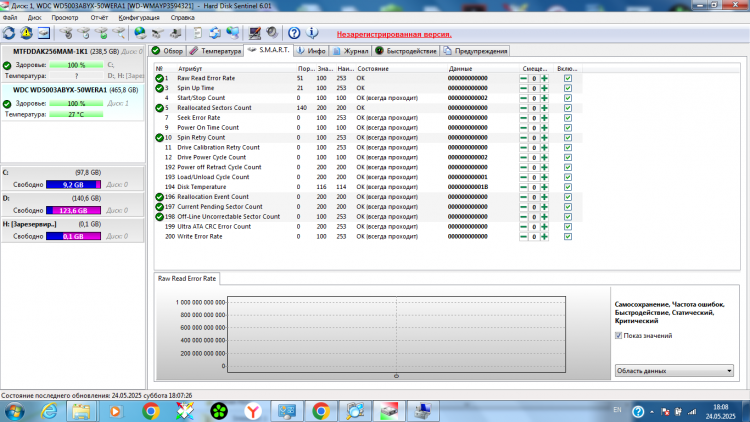Switch to the Быстродействие tab
Image resolution: width=750 pixels, height=422 pixels.
pos(406,51)
